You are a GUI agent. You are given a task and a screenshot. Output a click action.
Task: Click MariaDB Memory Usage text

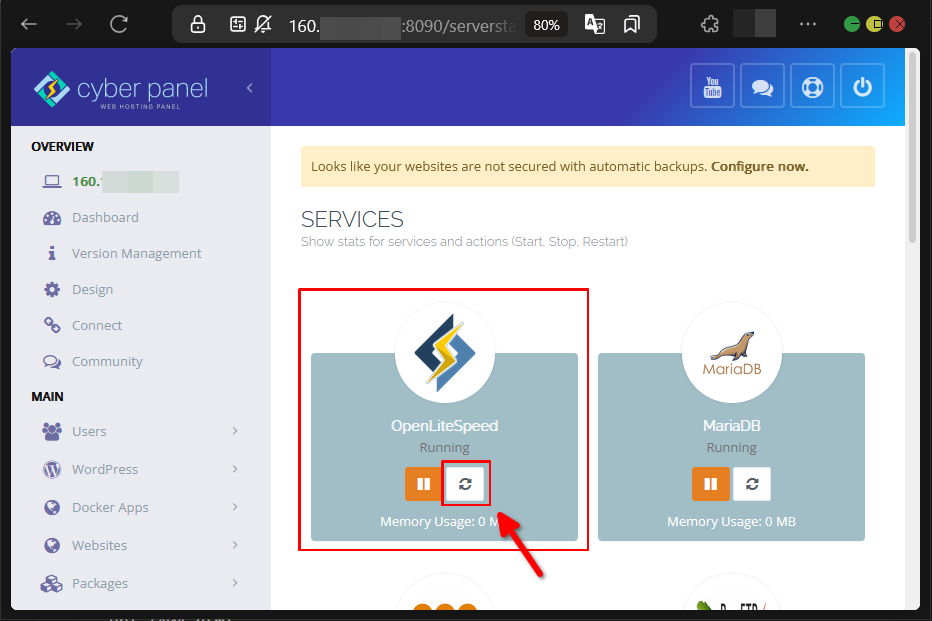(x=731, y=522)
